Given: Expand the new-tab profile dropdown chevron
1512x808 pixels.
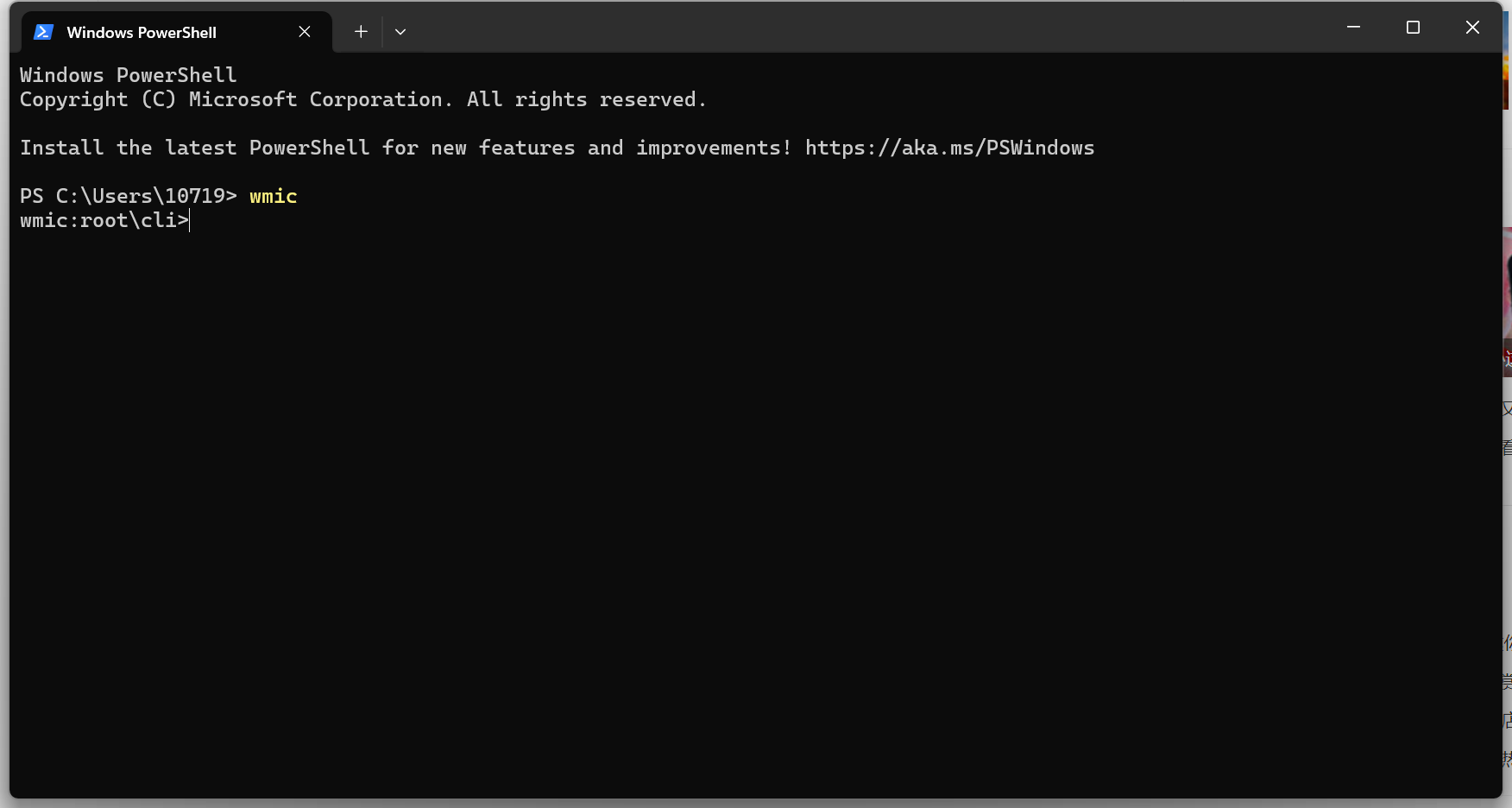Looking at the screenshot, I should (400, 32).
